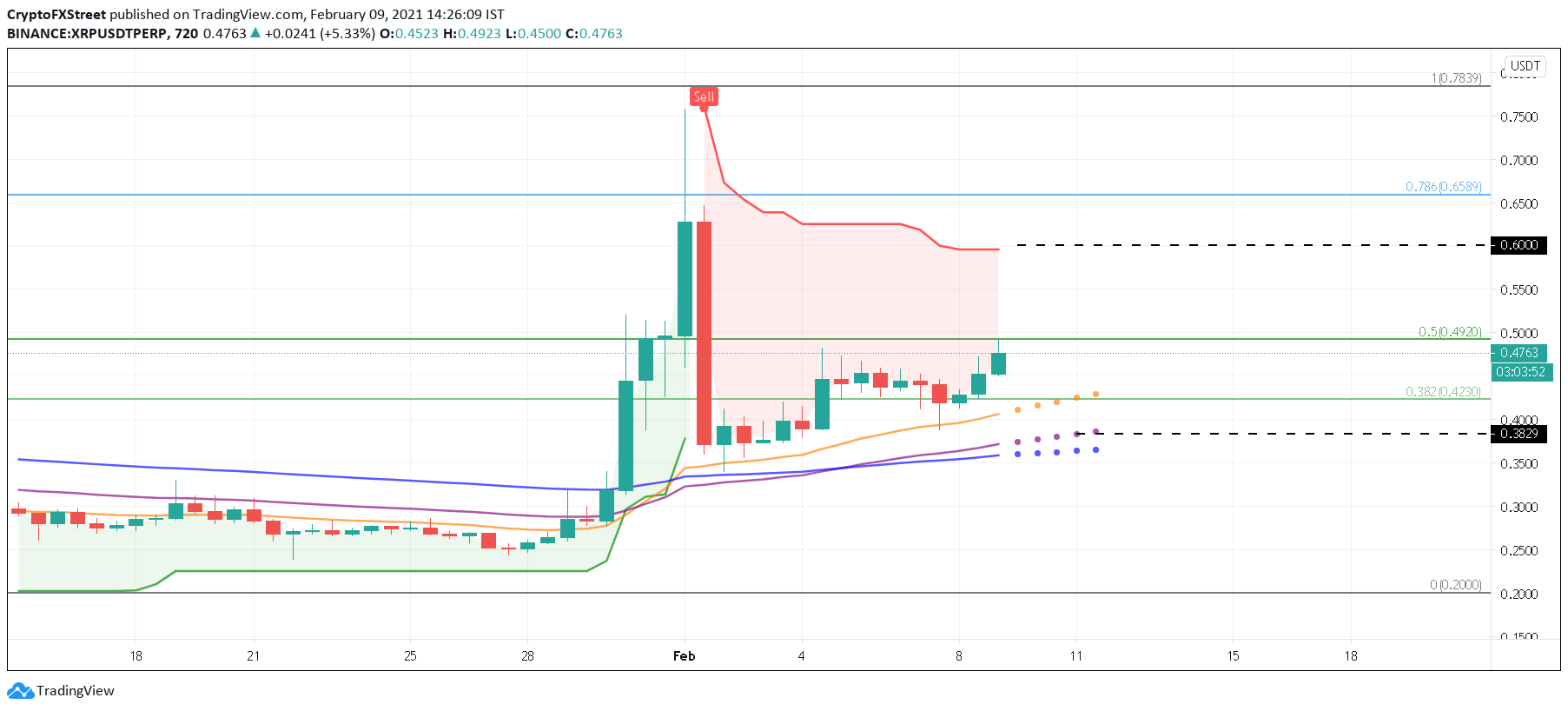Click the +0.0241 (+5.33%) change value
This screenshot has width=1568, height=711.
(320, 34)
